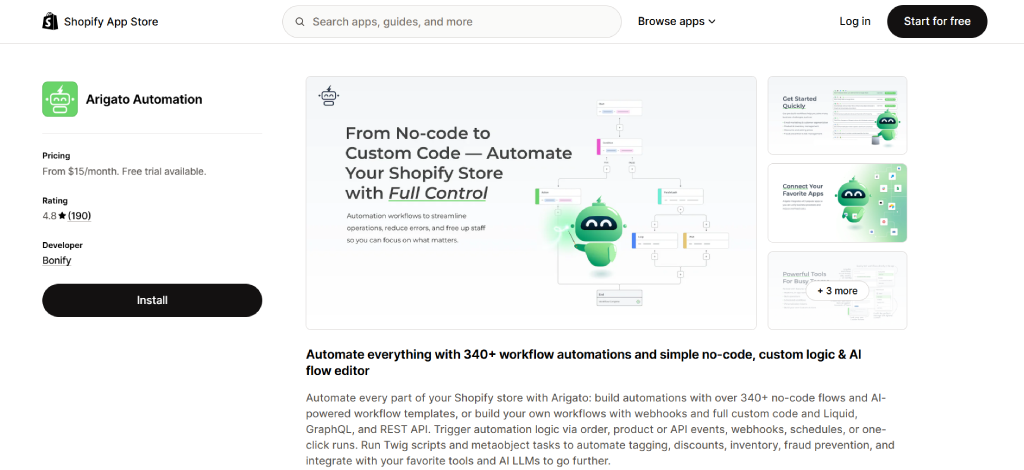Viewport: 1024px width, 470px height.
Task: Open the (190) reviews link
Action: [80, 216]
